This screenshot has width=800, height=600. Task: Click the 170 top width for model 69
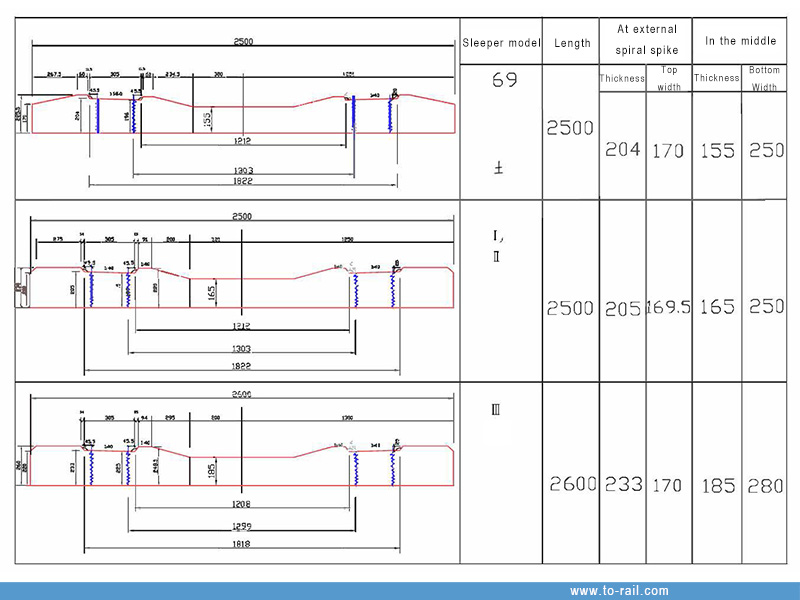(668, 151)
